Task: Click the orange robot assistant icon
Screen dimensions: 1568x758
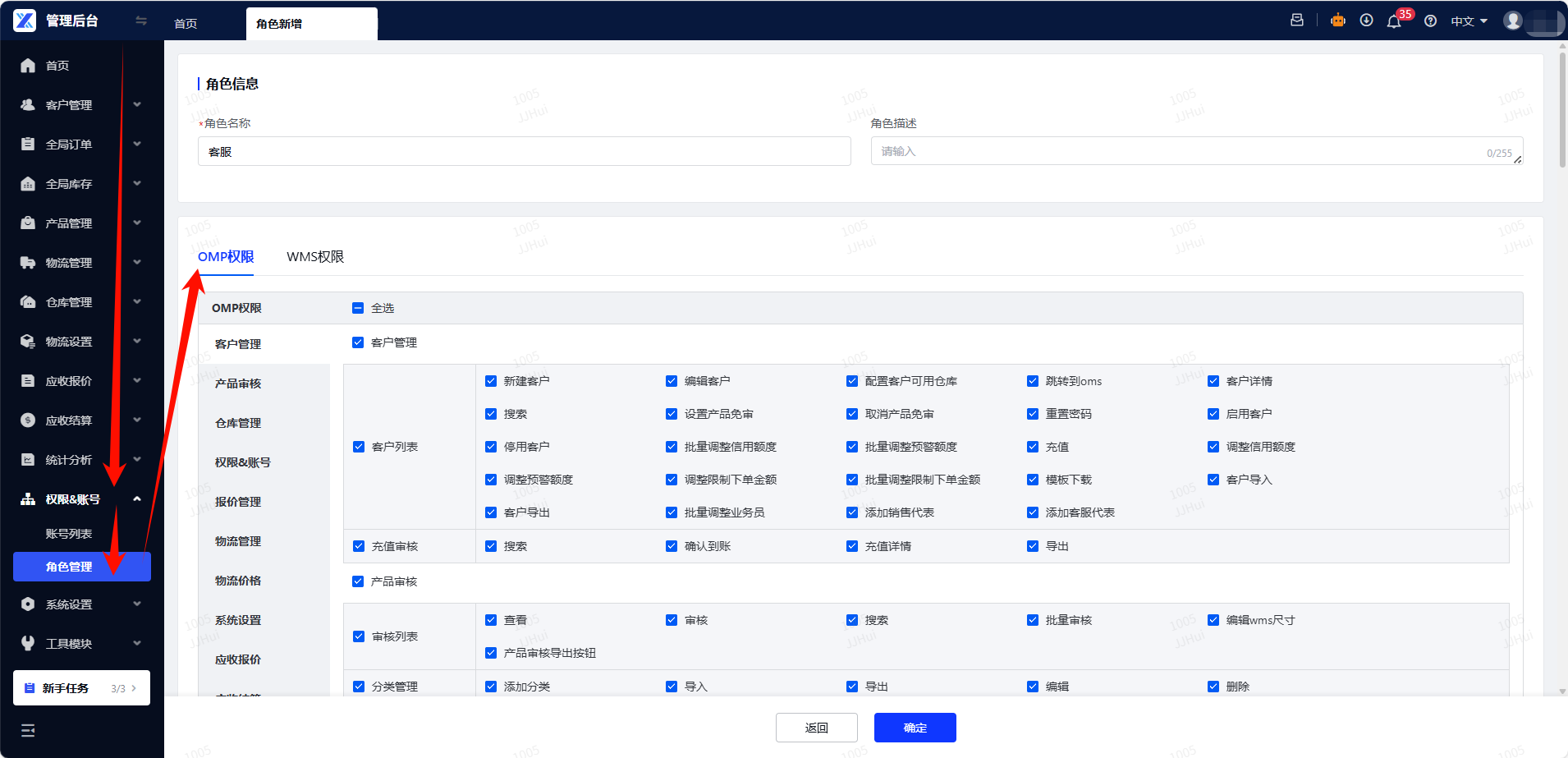Action: pos(1338,21)
